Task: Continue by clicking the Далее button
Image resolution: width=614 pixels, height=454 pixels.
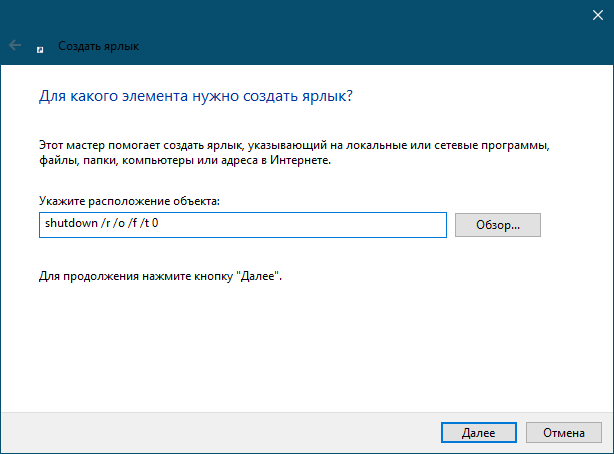Action: point(479,432)
